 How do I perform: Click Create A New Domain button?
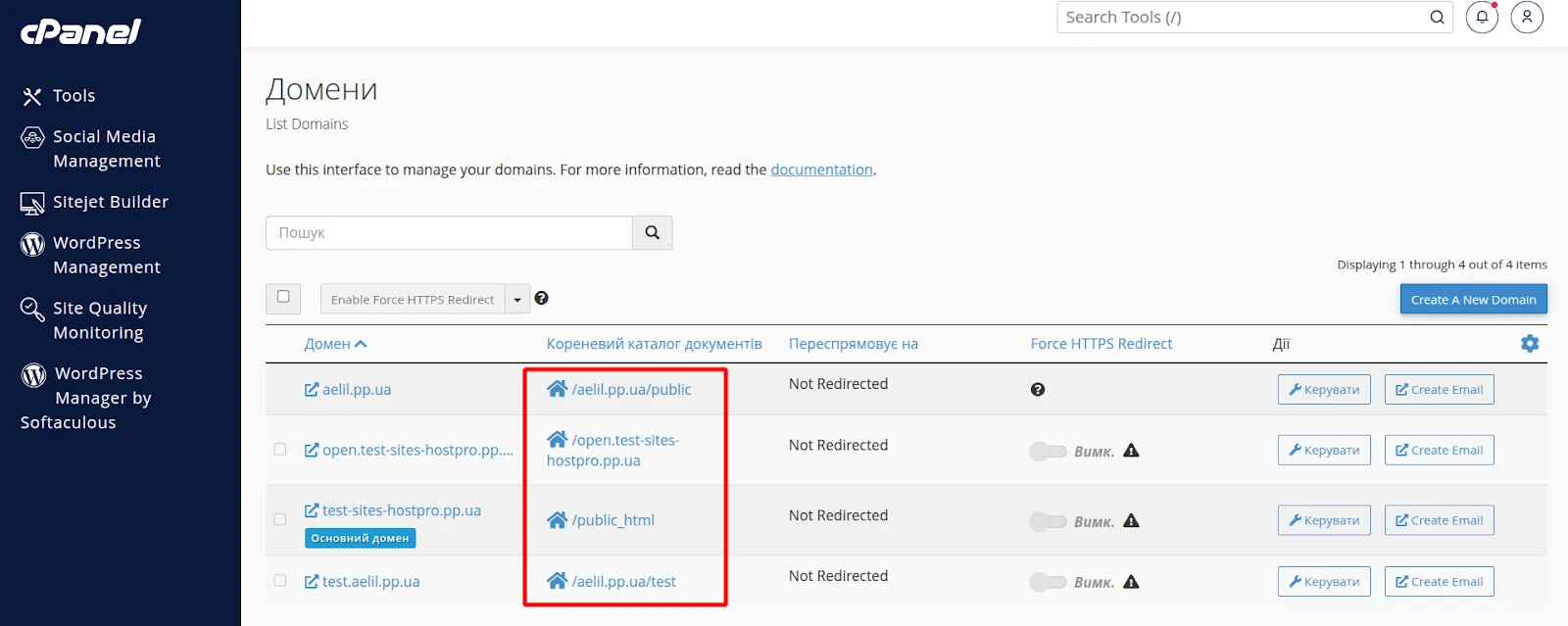click(1473, 300)
